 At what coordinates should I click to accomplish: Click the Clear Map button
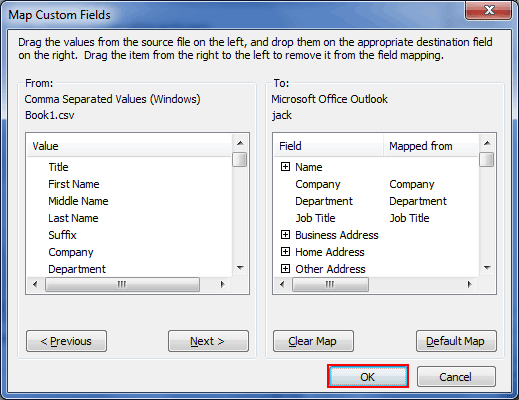click(313, 341)
